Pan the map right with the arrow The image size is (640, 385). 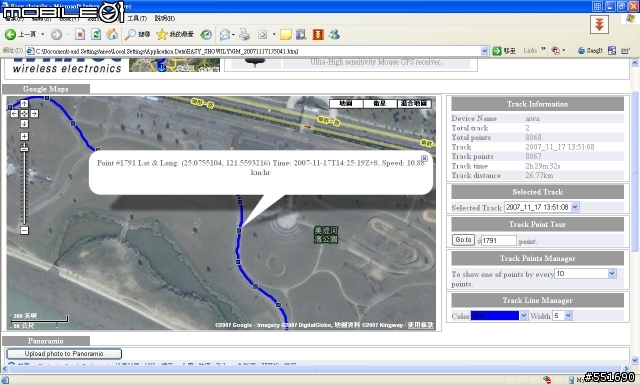point(34,113)
